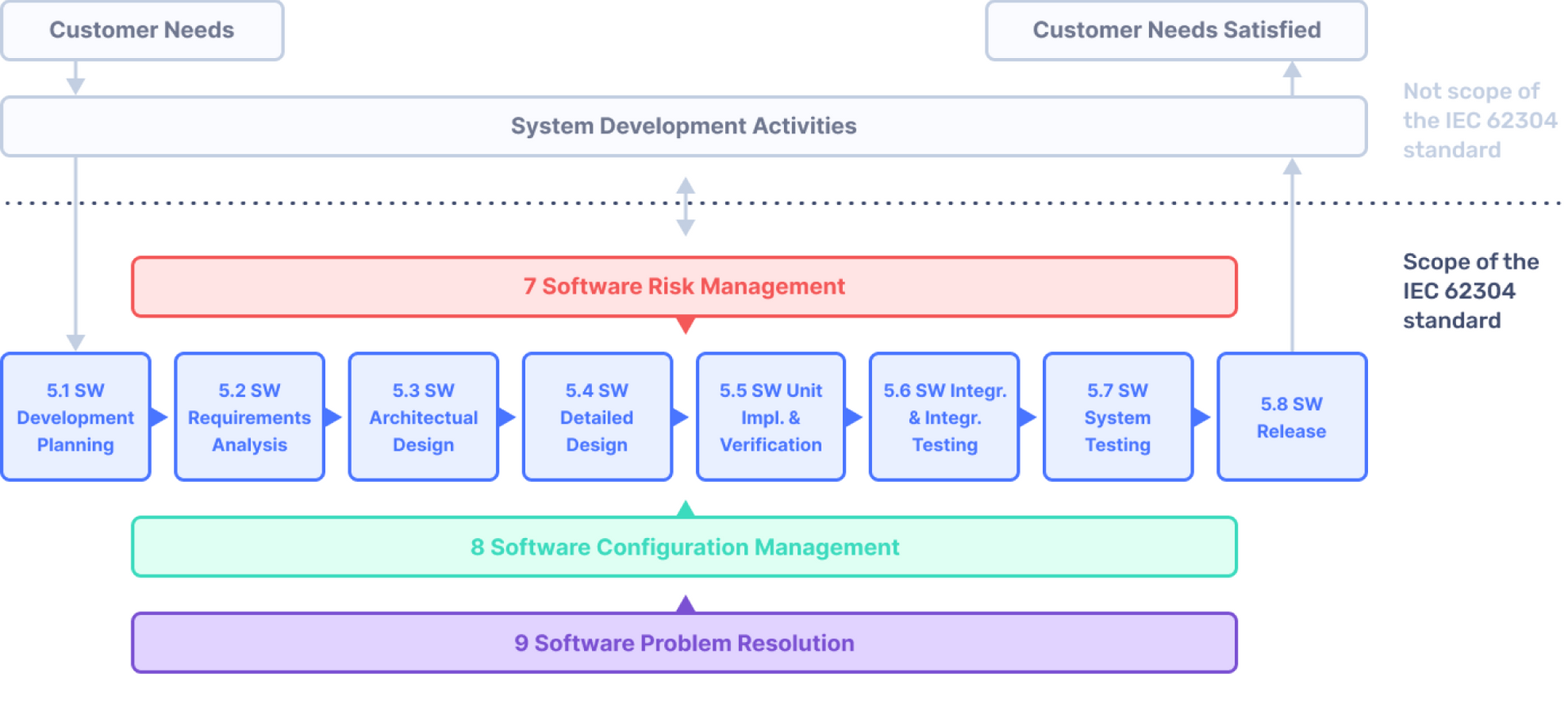Open the 5.3 SW Architectual Design block
The height and width of the screenshot is (708, 1568).
pyautogui.click(x=424, y=416)
